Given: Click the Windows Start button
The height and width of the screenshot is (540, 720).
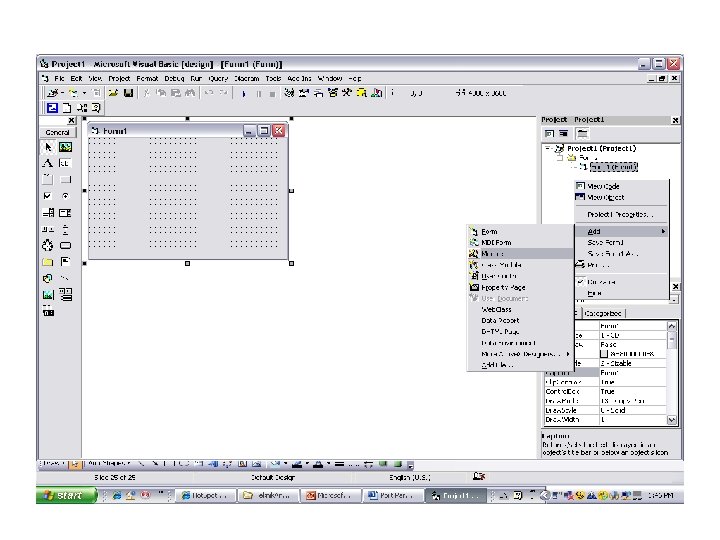Looking at the screenshot, I should coord(67,495).
